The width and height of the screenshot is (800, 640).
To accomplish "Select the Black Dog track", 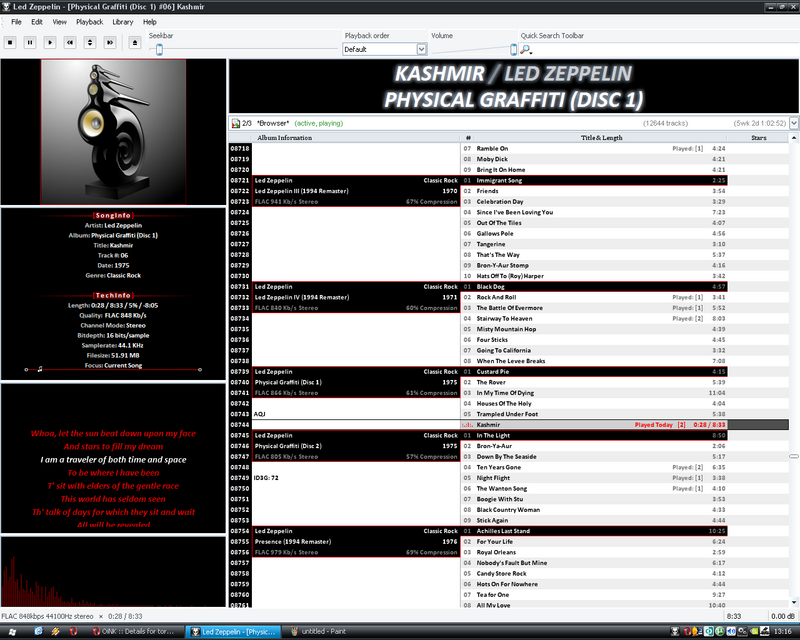I will click(x=594, y=287).
